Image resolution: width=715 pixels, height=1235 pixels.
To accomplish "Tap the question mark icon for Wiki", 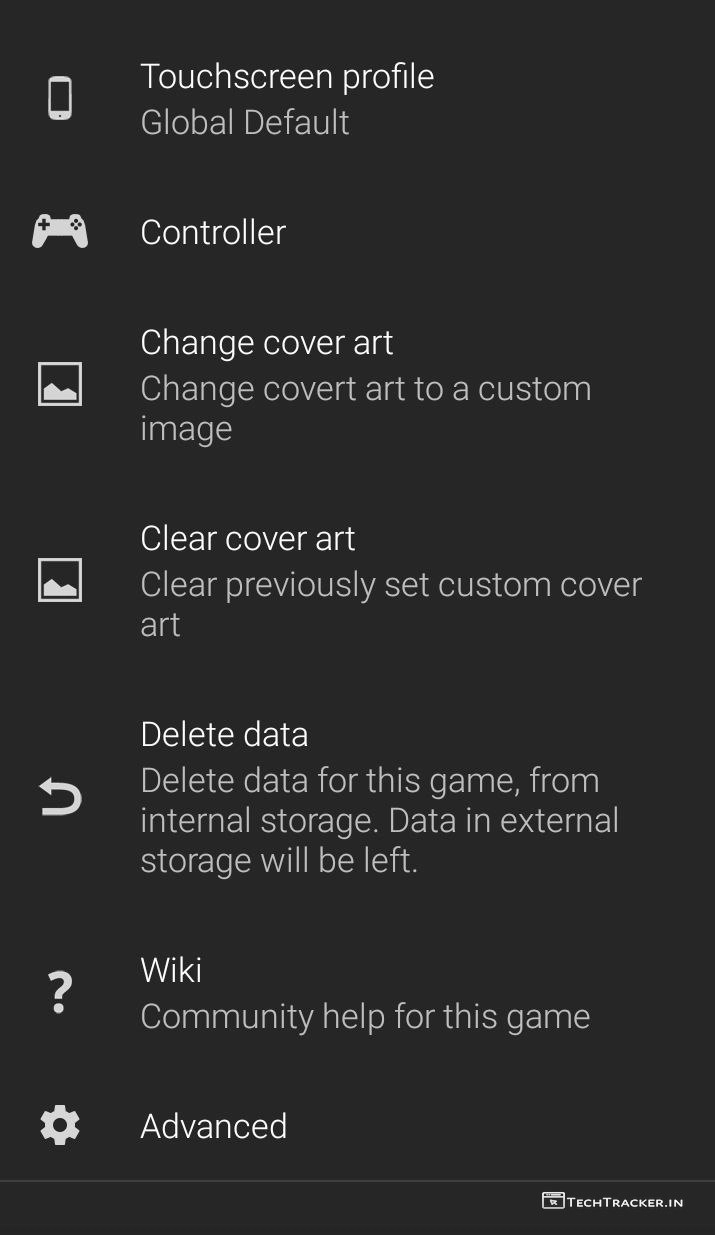I will (60, 993).
